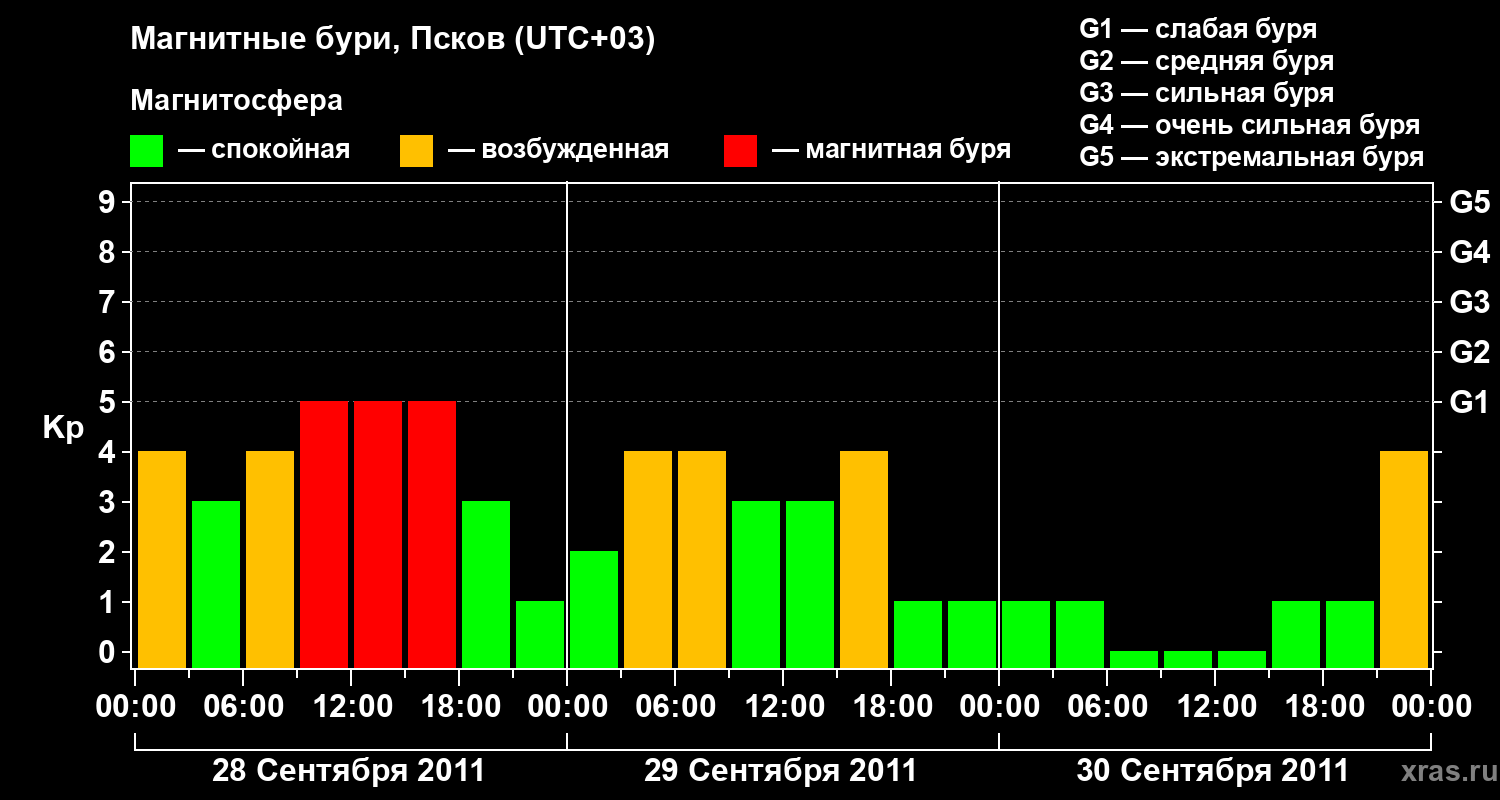Click the 'G4' label on right axis
The width and height of the screenshot is (1500, 800).
(1469, 253)
